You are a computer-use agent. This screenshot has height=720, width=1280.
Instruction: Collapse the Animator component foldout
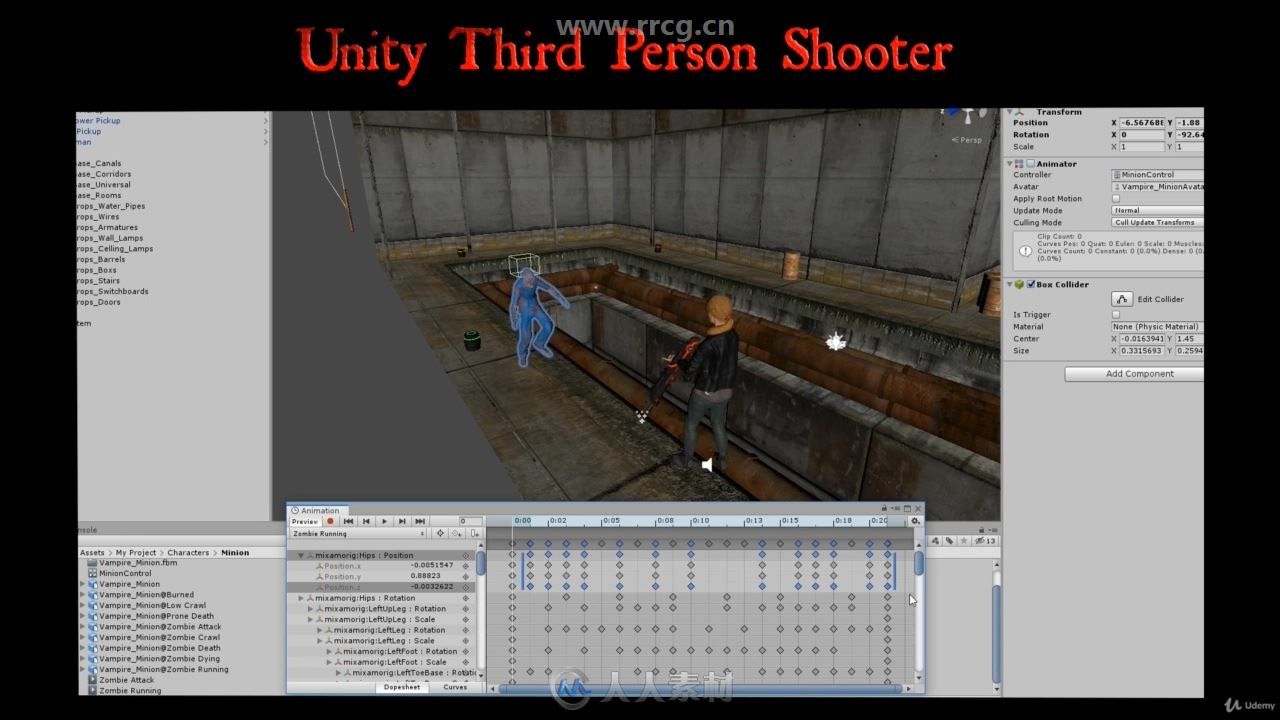(x=1010, y=164)
